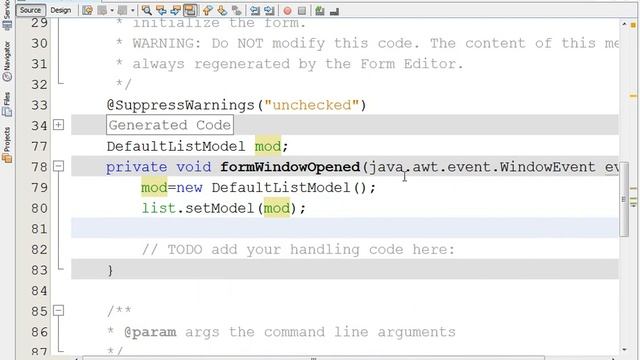640x360 pixels.
Task: Click the Generated Code folded box
Action: (x=170, y=125)
